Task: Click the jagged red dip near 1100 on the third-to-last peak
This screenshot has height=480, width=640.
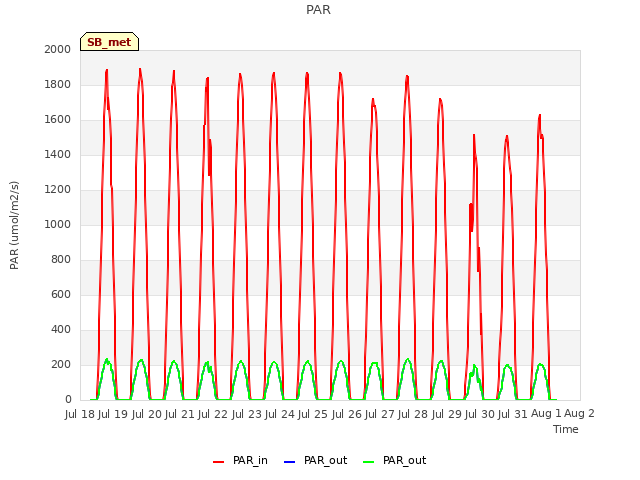Action: click(471, 217)
